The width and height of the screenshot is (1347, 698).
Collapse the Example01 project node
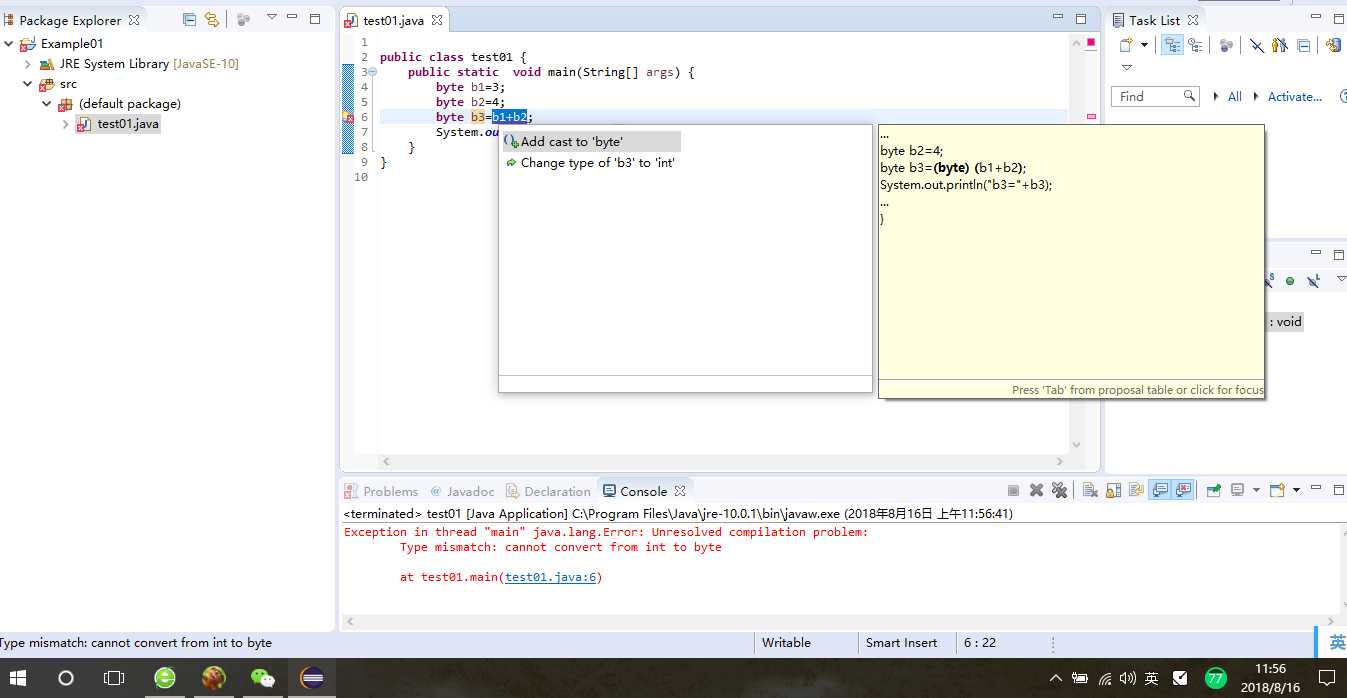[x=9, y=44]
